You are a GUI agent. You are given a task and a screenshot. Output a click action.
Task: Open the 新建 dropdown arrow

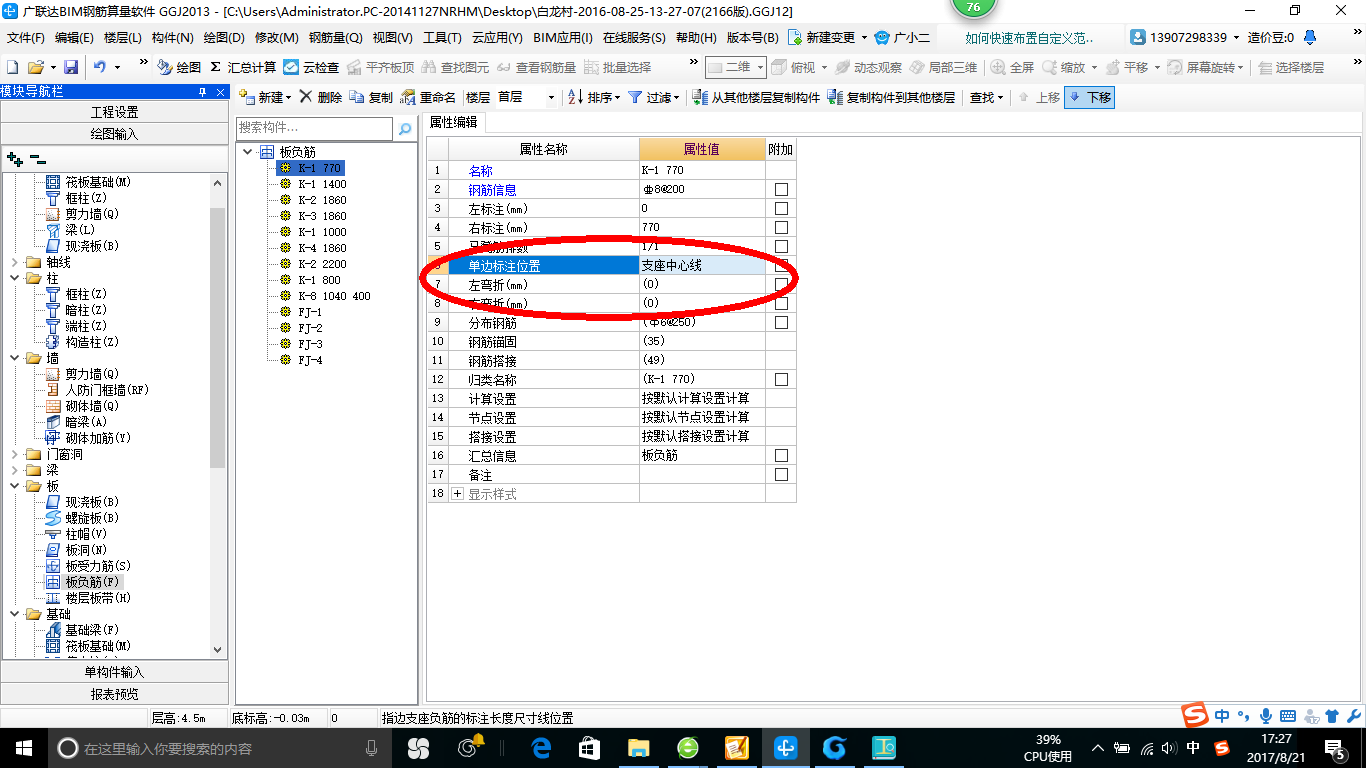(x=288, y=98)
